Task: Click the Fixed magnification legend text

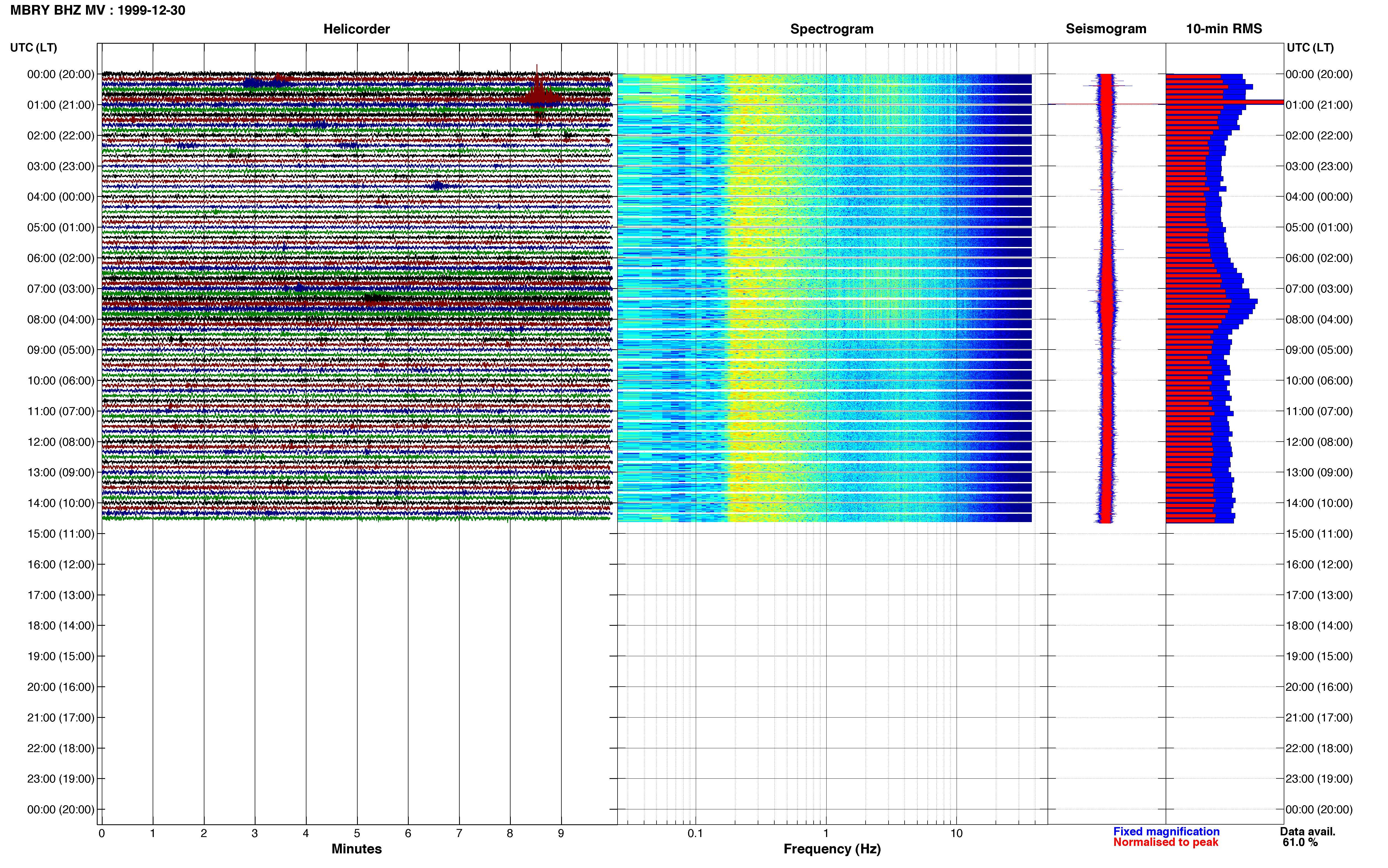Action: [1166, 831]
